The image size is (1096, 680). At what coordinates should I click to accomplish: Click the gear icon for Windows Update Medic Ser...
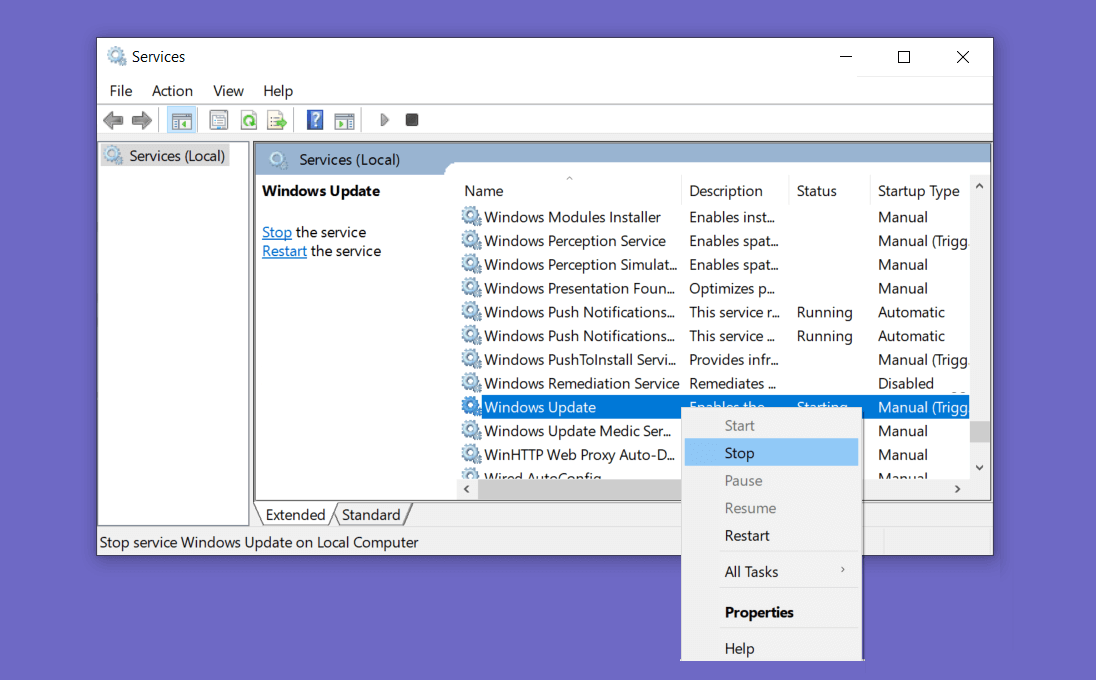[x=472, y=431]
